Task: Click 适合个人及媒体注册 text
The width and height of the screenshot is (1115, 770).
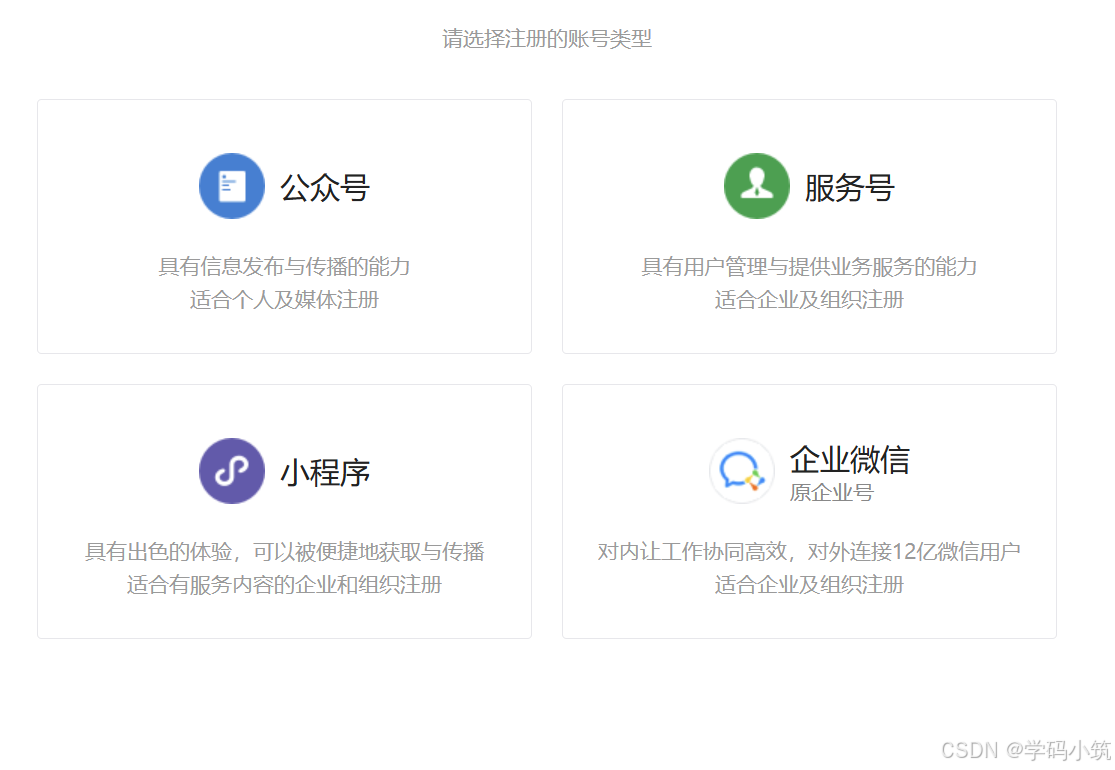Action: (284, 300)
